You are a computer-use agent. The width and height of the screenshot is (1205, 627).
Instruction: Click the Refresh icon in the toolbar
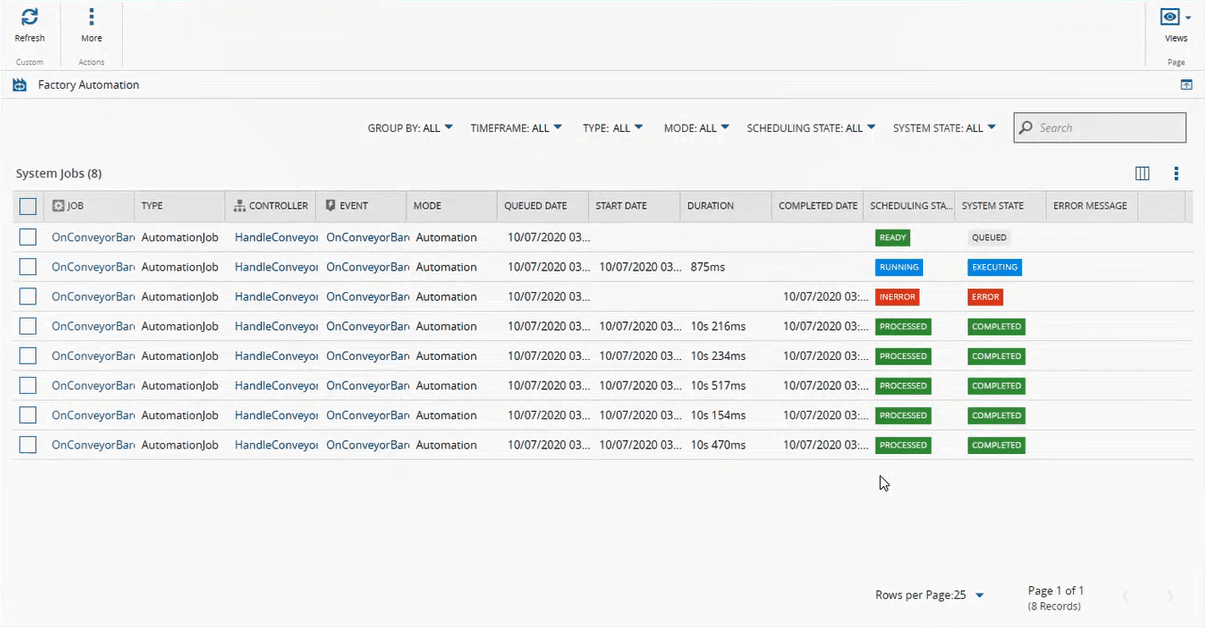[x=29, y=18]
